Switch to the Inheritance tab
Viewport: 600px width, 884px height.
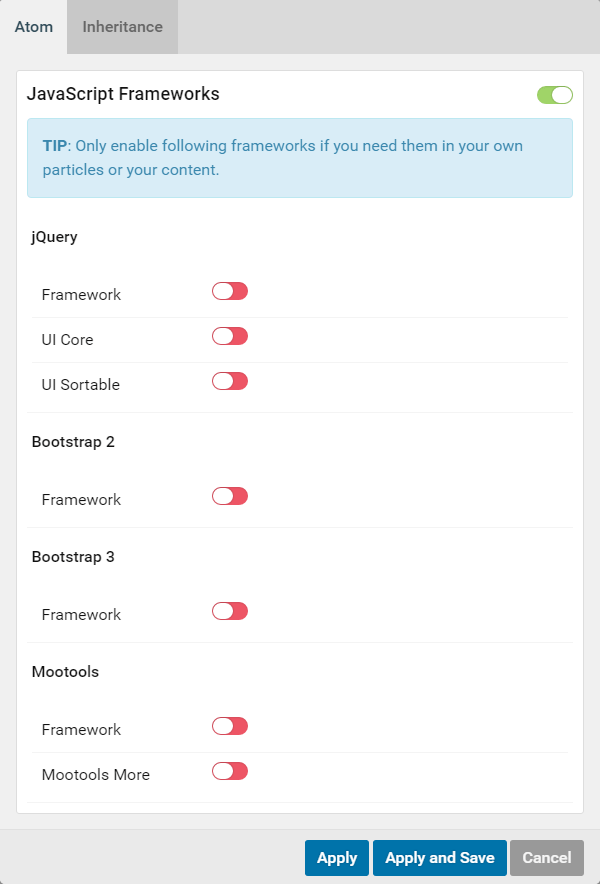tap(121, 27)
